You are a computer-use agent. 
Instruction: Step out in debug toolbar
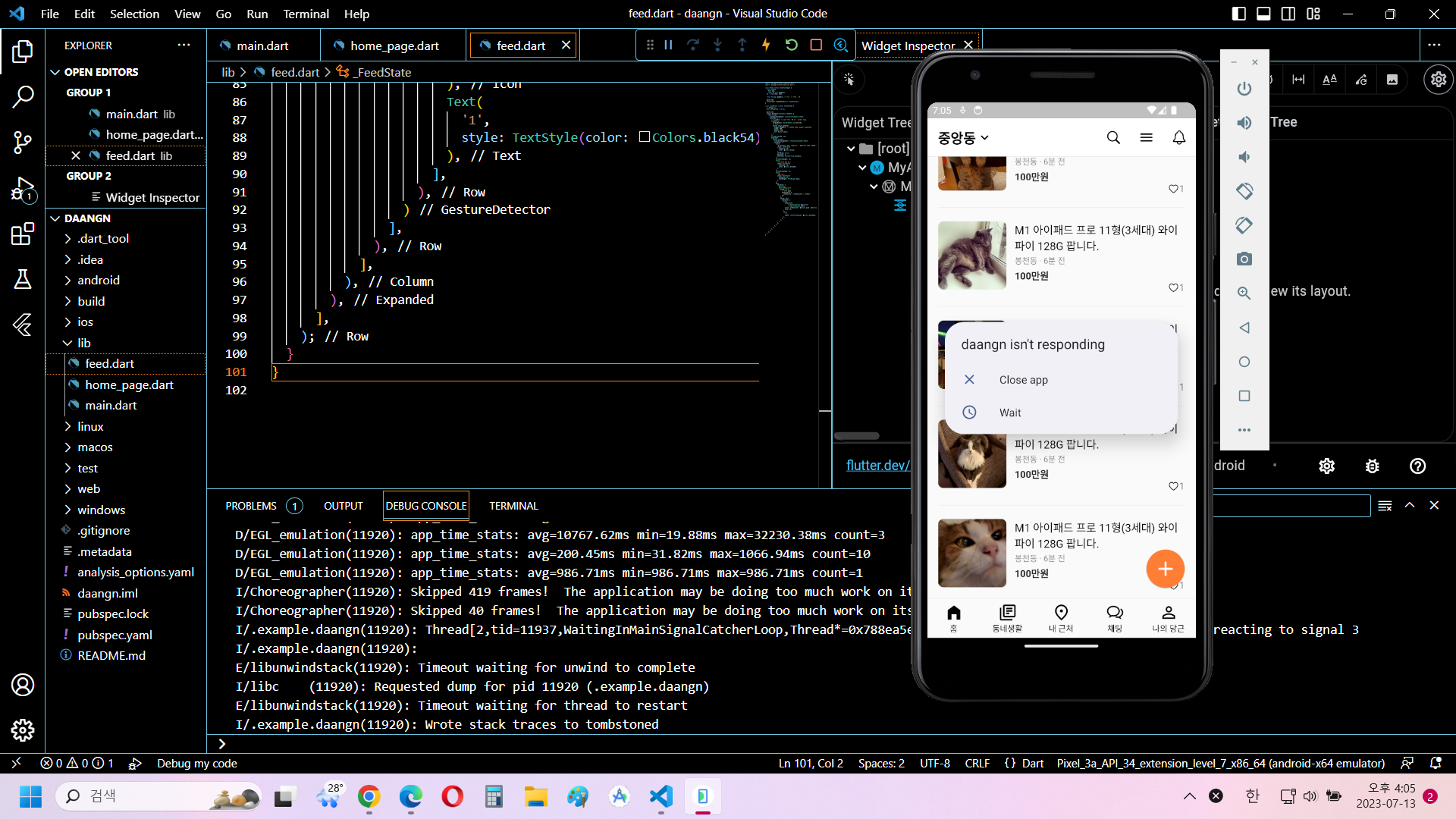(x=742, y=45)
